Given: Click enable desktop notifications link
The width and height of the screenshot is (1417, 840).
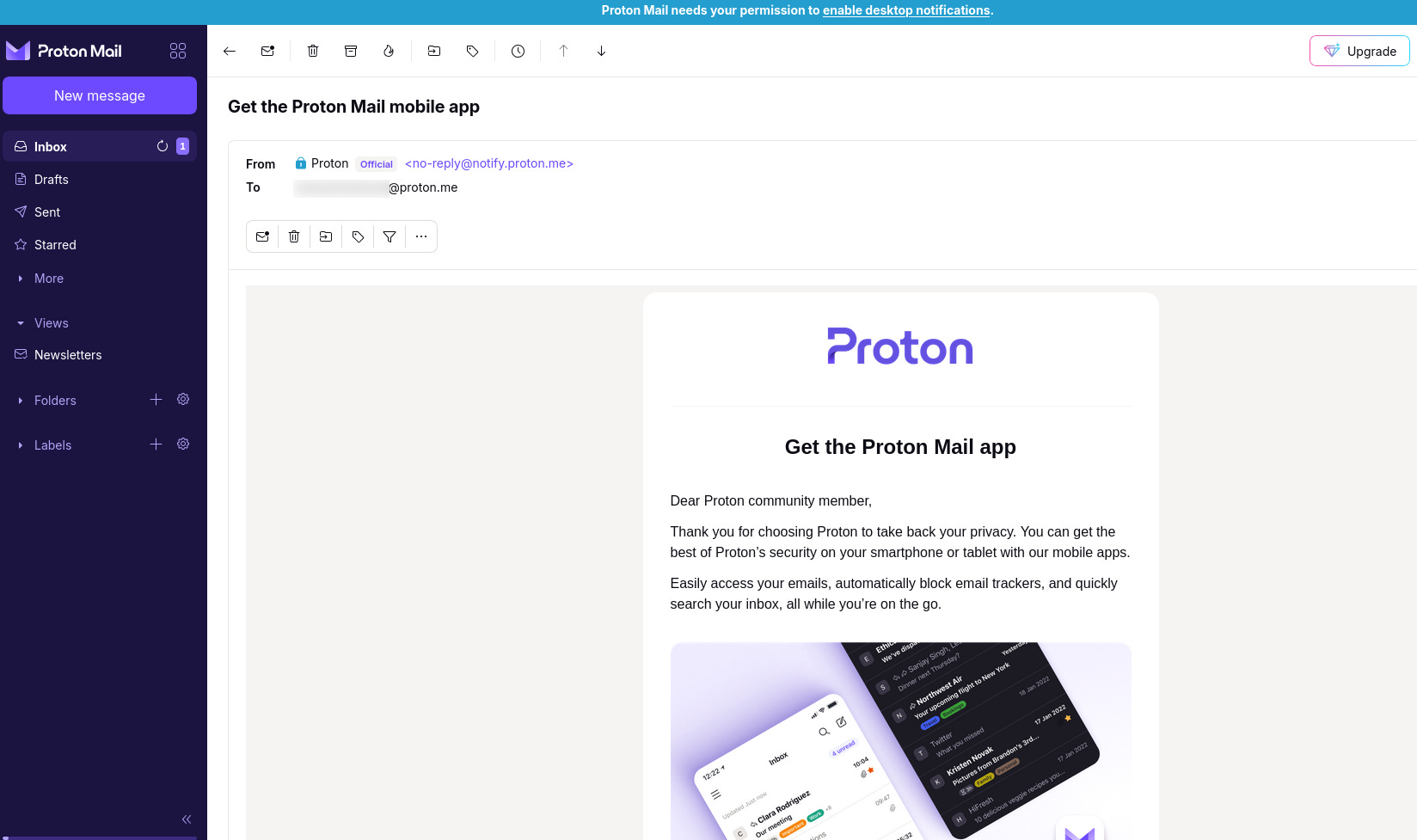Looking at the screenshot, I should click(x=906, y=10).
